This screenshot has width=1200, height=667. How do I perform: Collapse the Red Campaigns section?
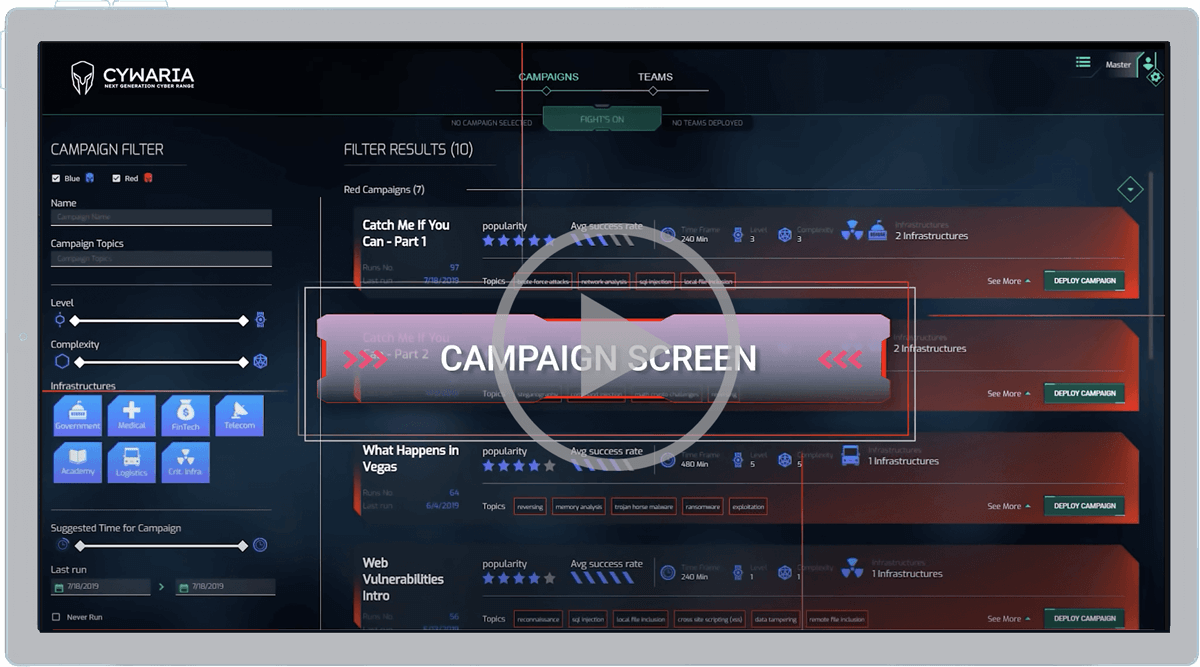[x=1130, y=189]
